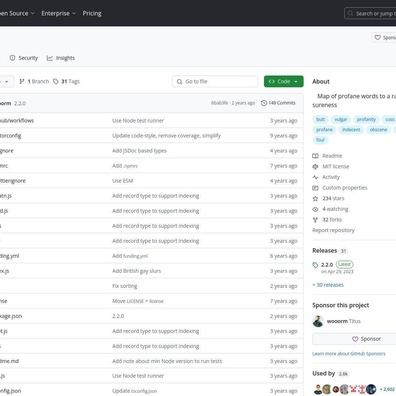The width and height of the screenshot is (396, 396).
Task: Open commit 'Update code-style, remove coverage, simplify'
Action: [166, 136]
